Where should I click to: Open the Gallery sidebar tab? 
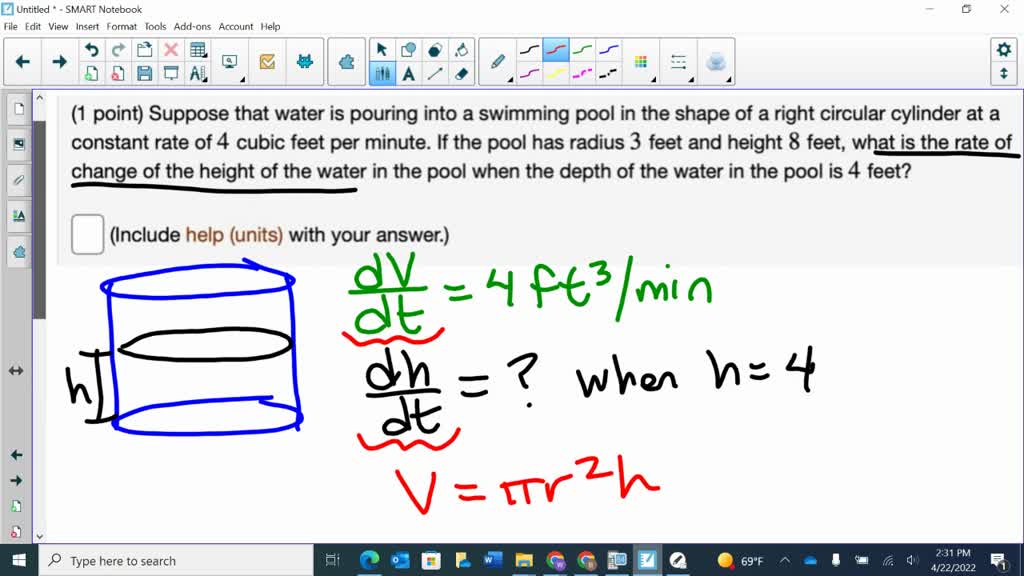[x=16, y=143]
